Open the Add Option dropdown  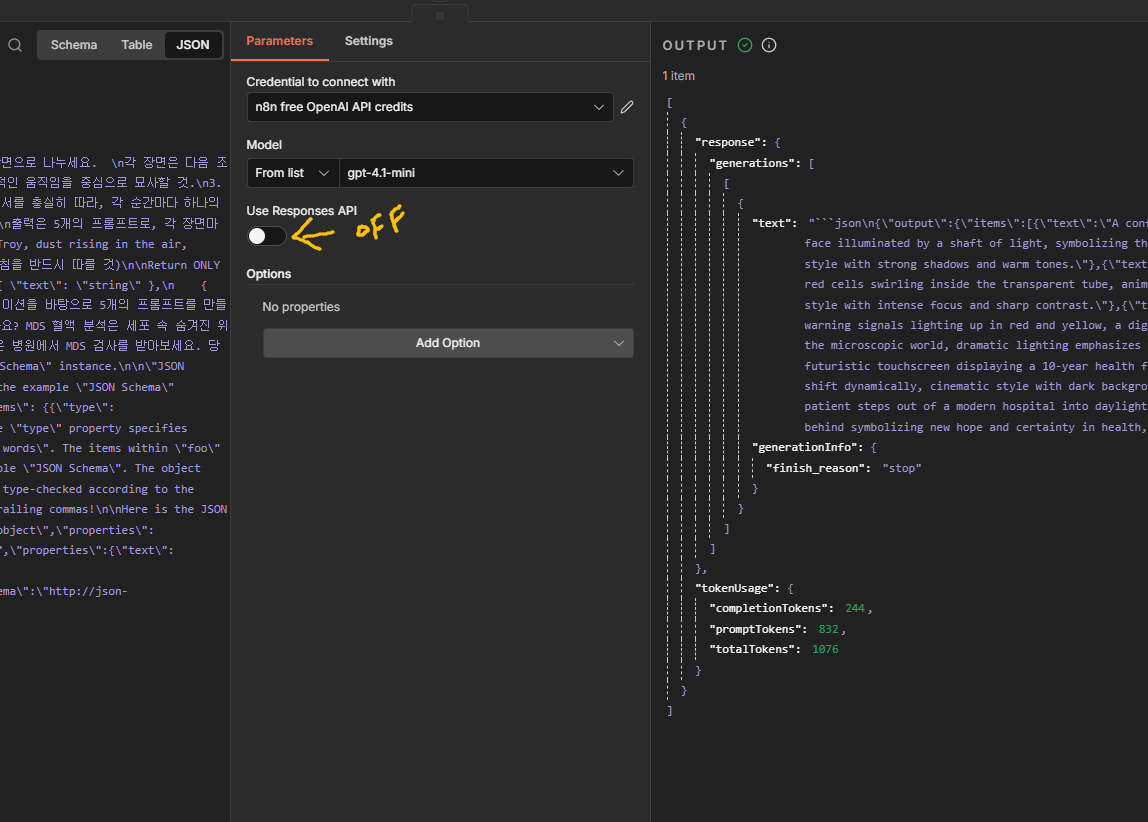[448, 343]
